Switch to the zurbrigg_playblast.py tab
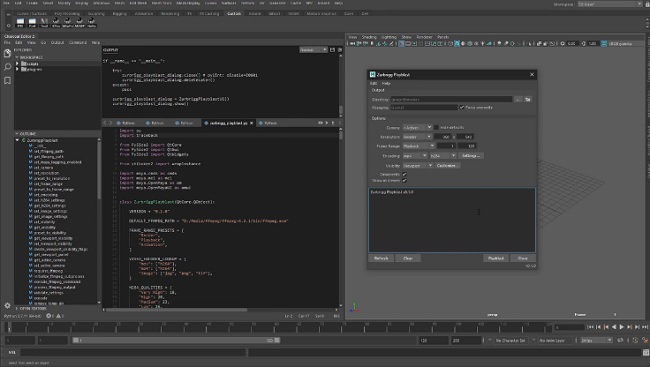The image size is (650, 367). 228,123
